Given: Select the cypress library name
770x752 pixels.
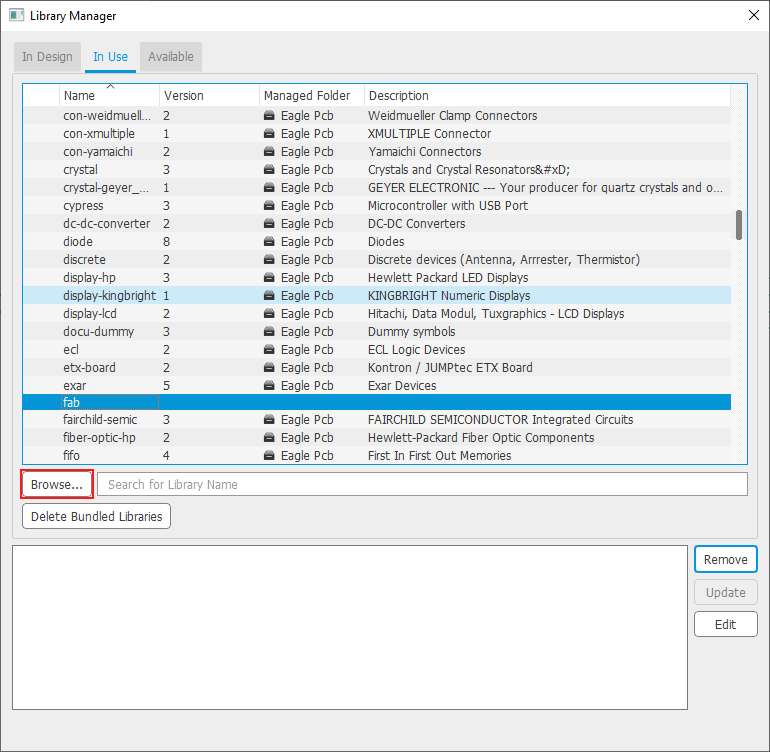Looking at the screenshot, I should click(83, 206).
